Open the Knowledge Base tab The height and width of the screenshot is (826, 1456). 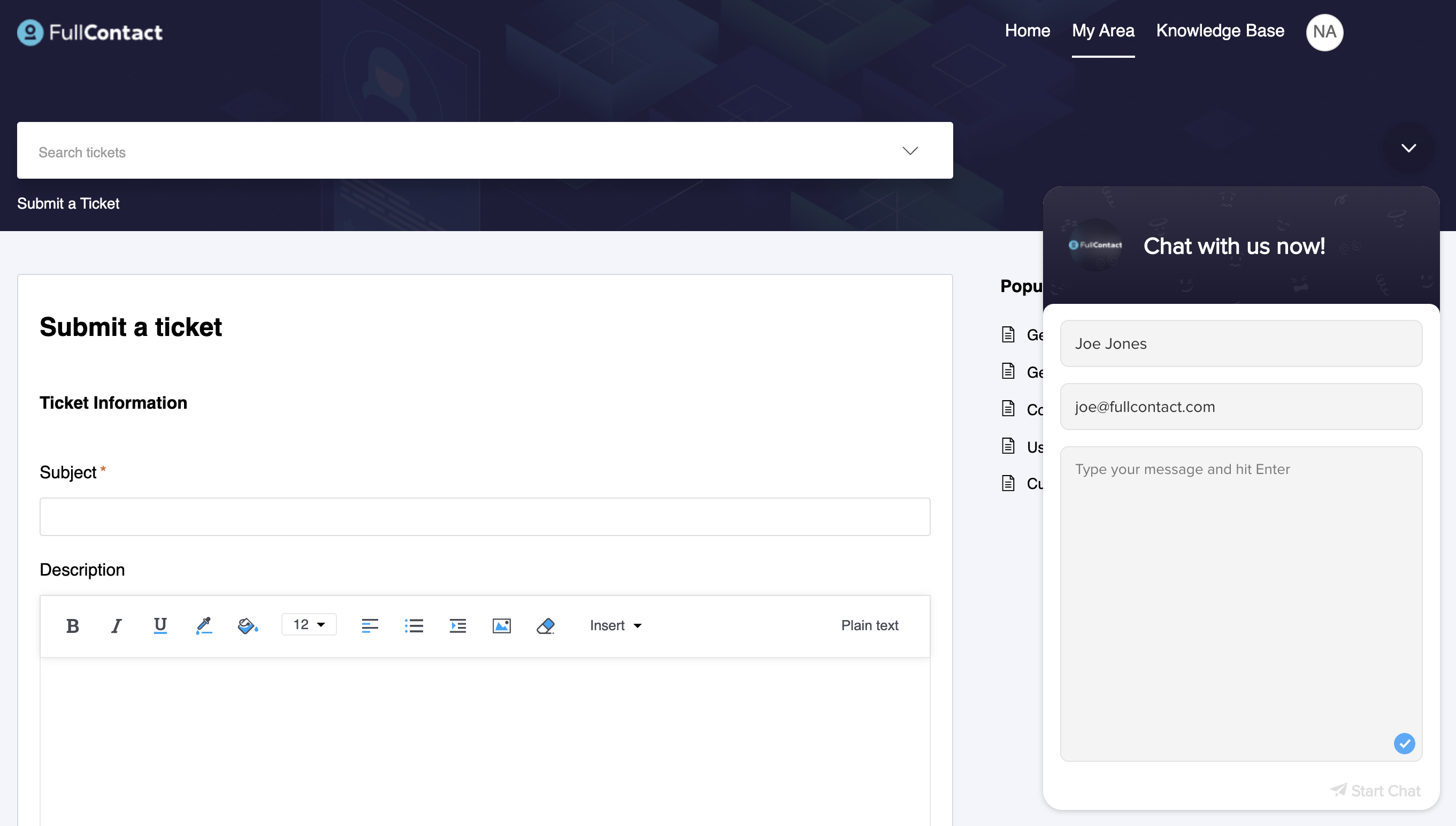coord(1220,30)
